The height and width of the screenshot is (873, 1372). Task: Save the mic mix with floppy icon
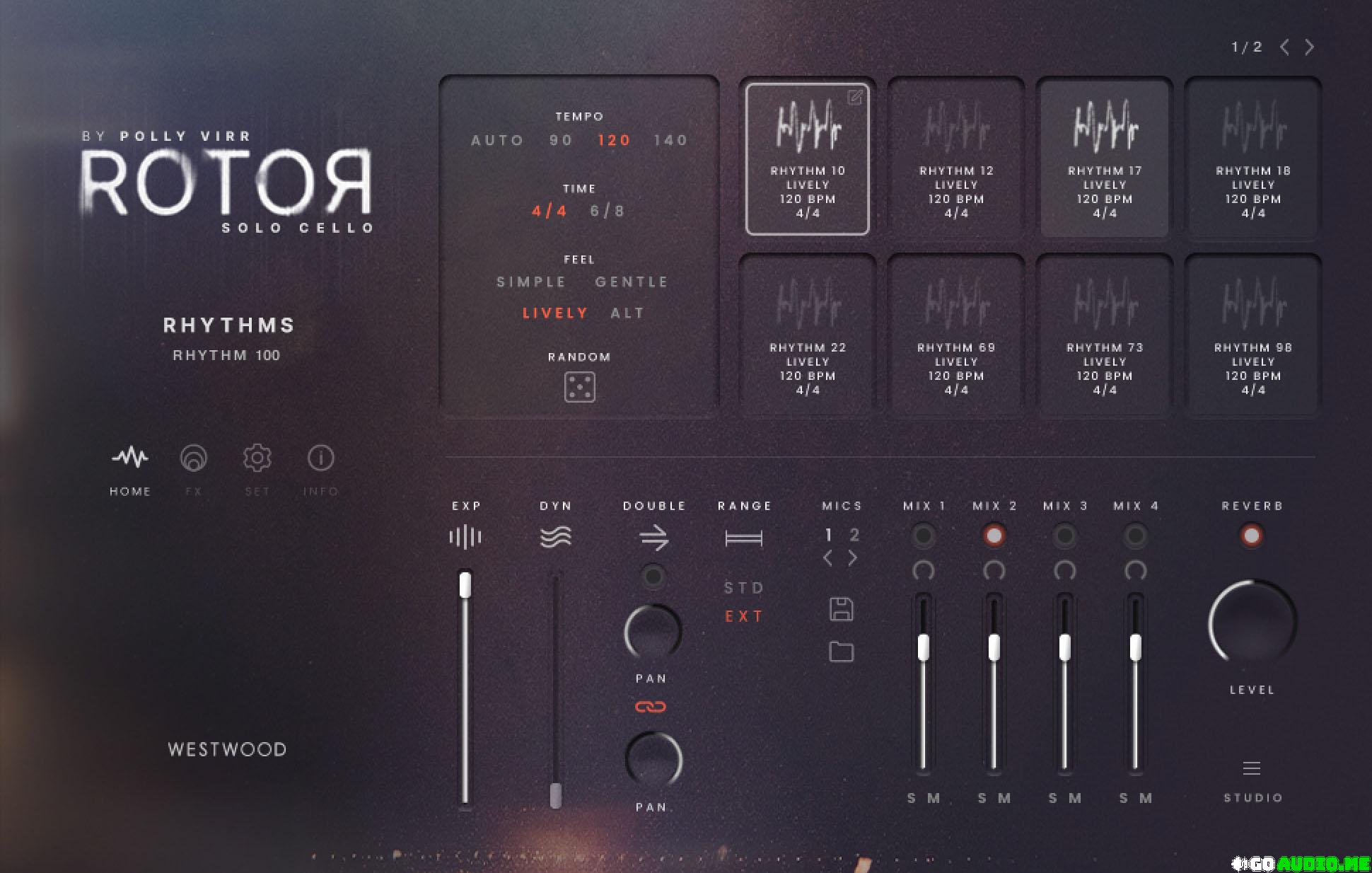(x=841, y=609)
